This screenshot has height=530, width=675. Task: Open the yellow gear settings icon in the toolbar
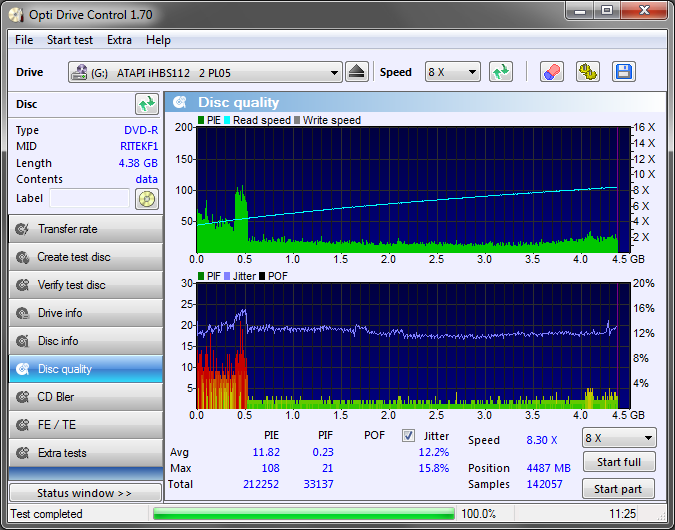(x=588, y=72)
